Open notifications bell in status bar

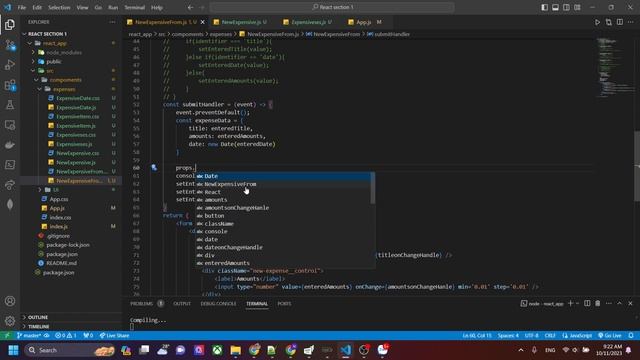tap(631, 336)
